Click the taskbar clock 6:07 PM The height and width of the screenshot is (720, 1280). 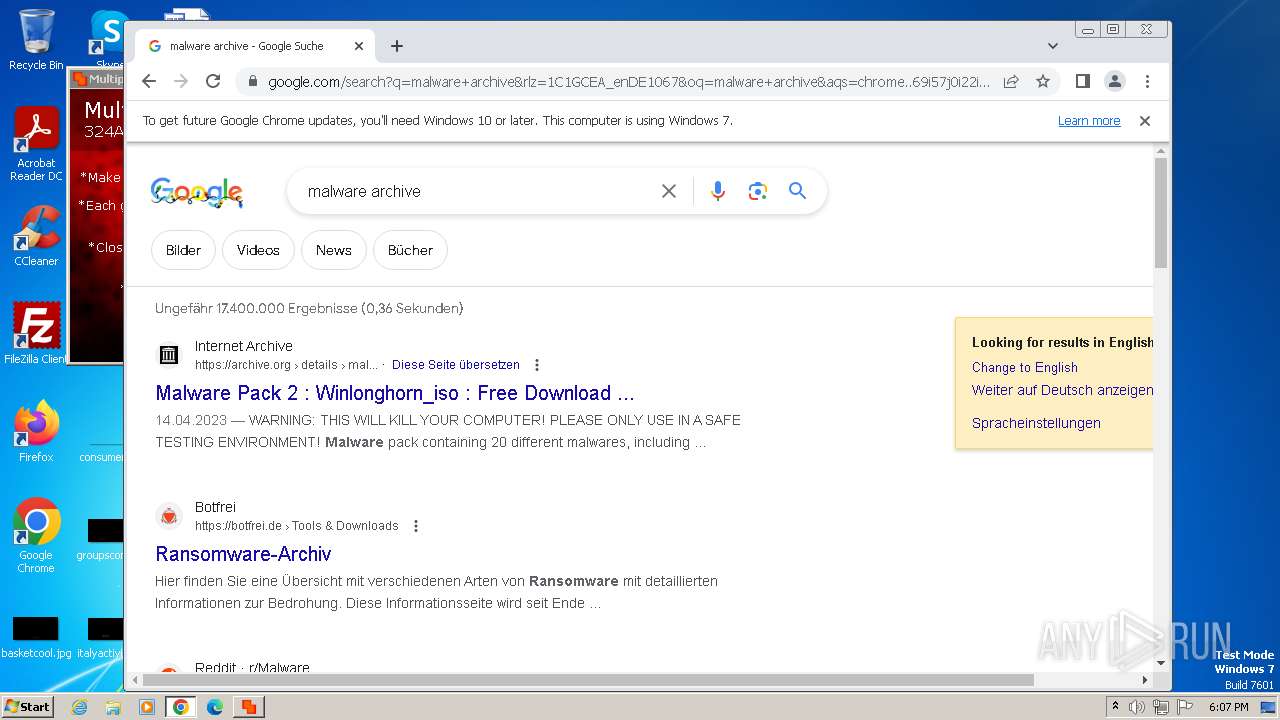[x=1228, y=707]
